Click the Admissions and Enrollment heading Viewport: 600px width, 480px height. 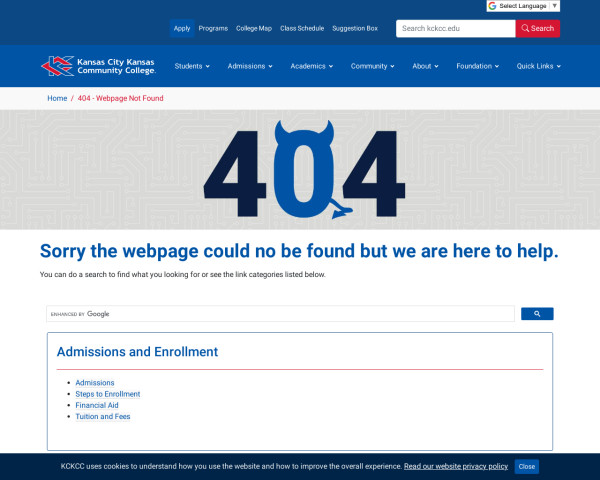click(137, 352)
